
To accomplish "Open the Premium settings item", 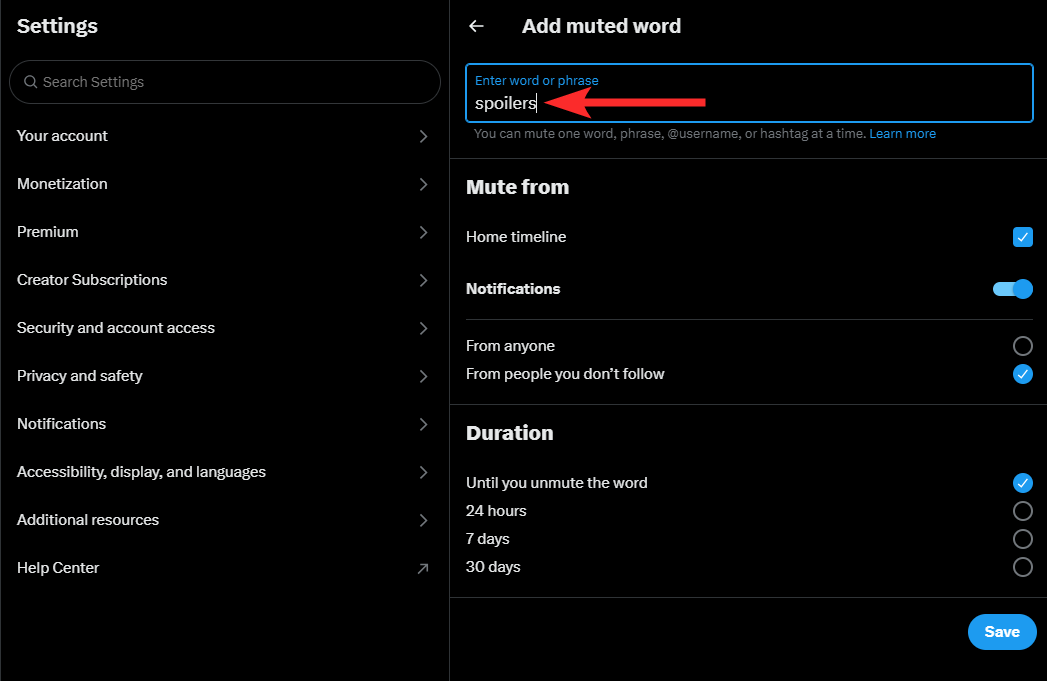I will [x=48, y=232].
